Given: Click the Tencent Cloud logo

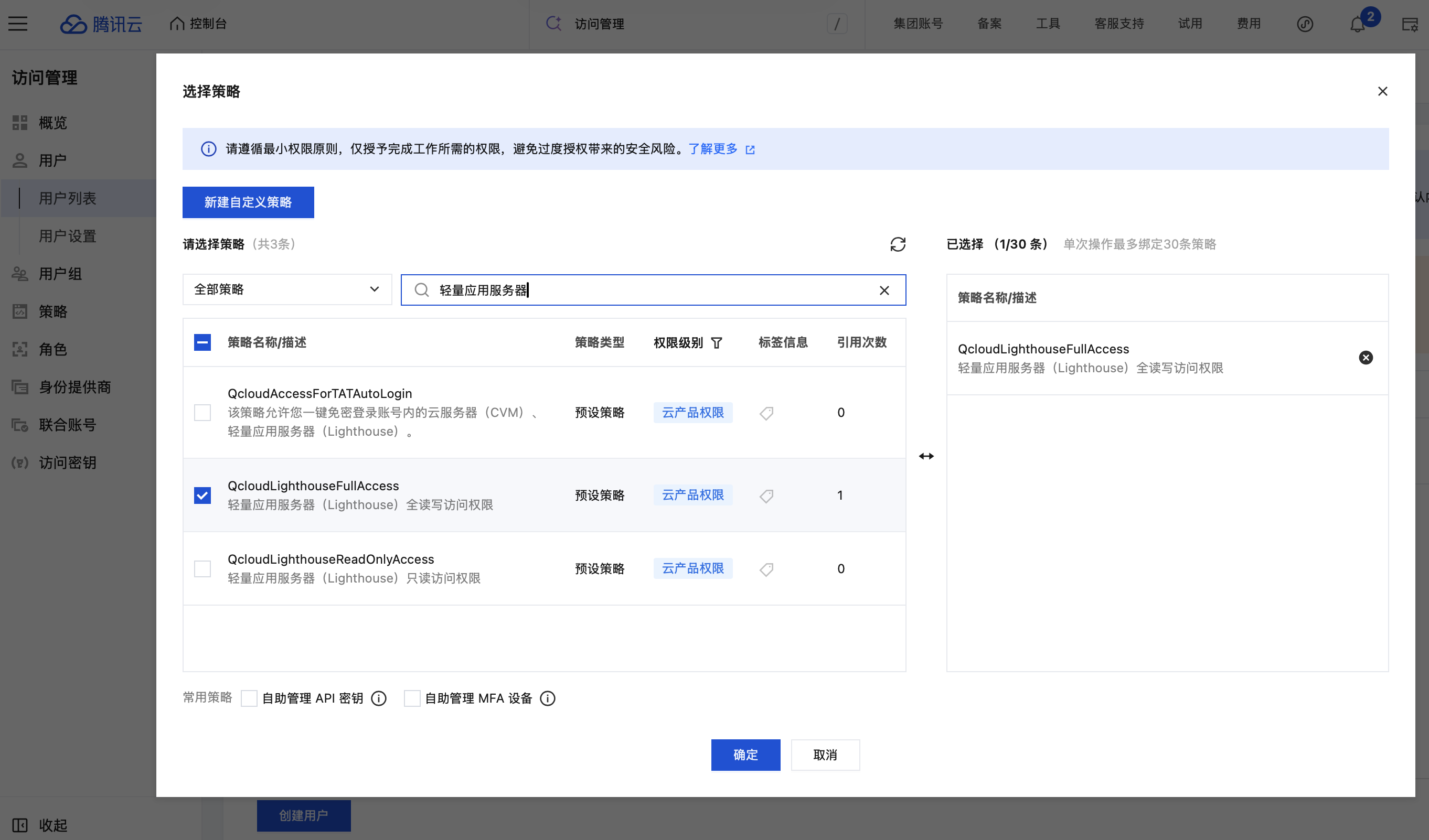Looking at the screenshot, I should click(x=101, y=24).
